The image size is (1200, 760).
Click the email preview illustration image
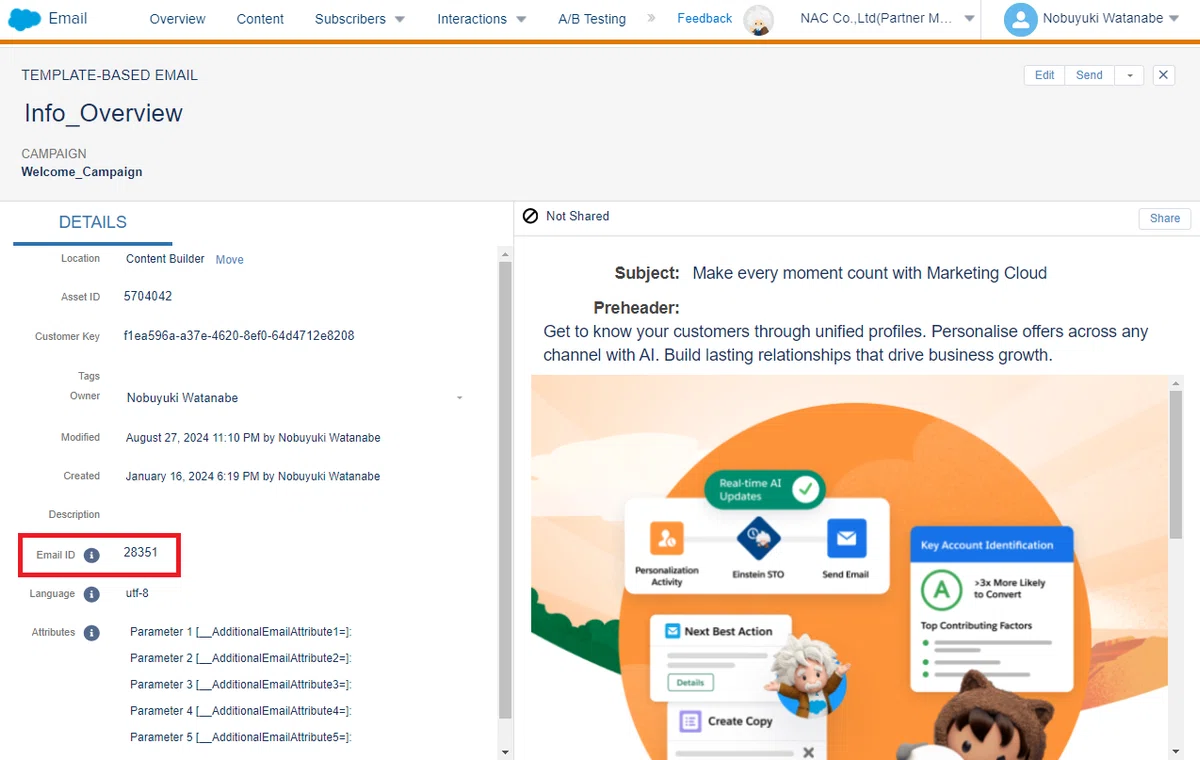849,567
